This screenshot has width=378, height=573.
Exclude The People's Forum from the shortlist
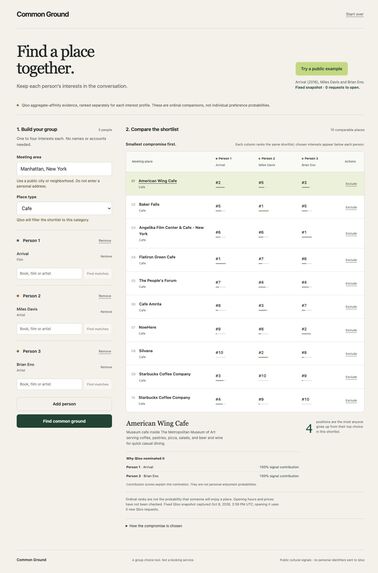[351, 284]
